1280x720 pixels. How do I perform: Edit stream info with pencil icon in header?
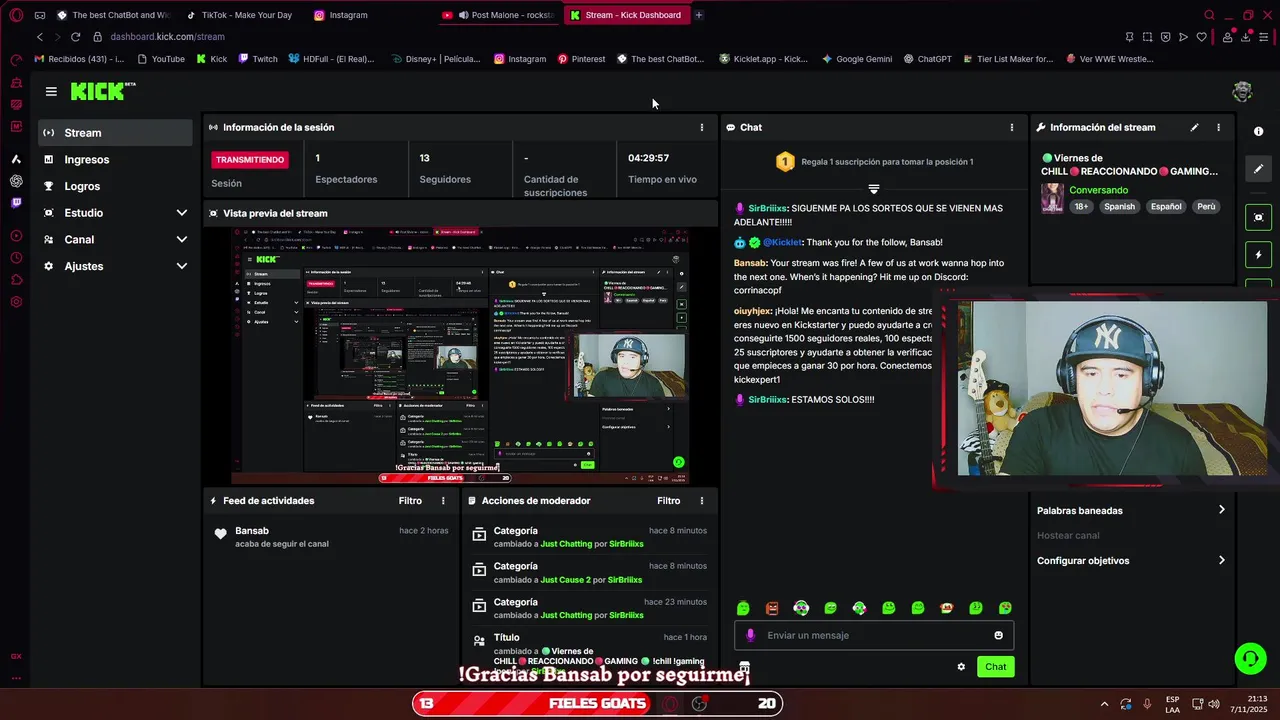pyautogui.click(x=1194, y=127)
